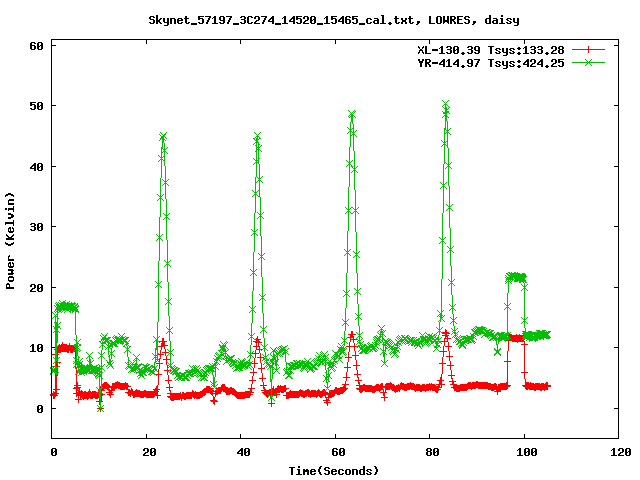Click the green calibration plateau near 98 seconds
The height and width of the screenshot is (480, 640).
click(x=516, y=277)
